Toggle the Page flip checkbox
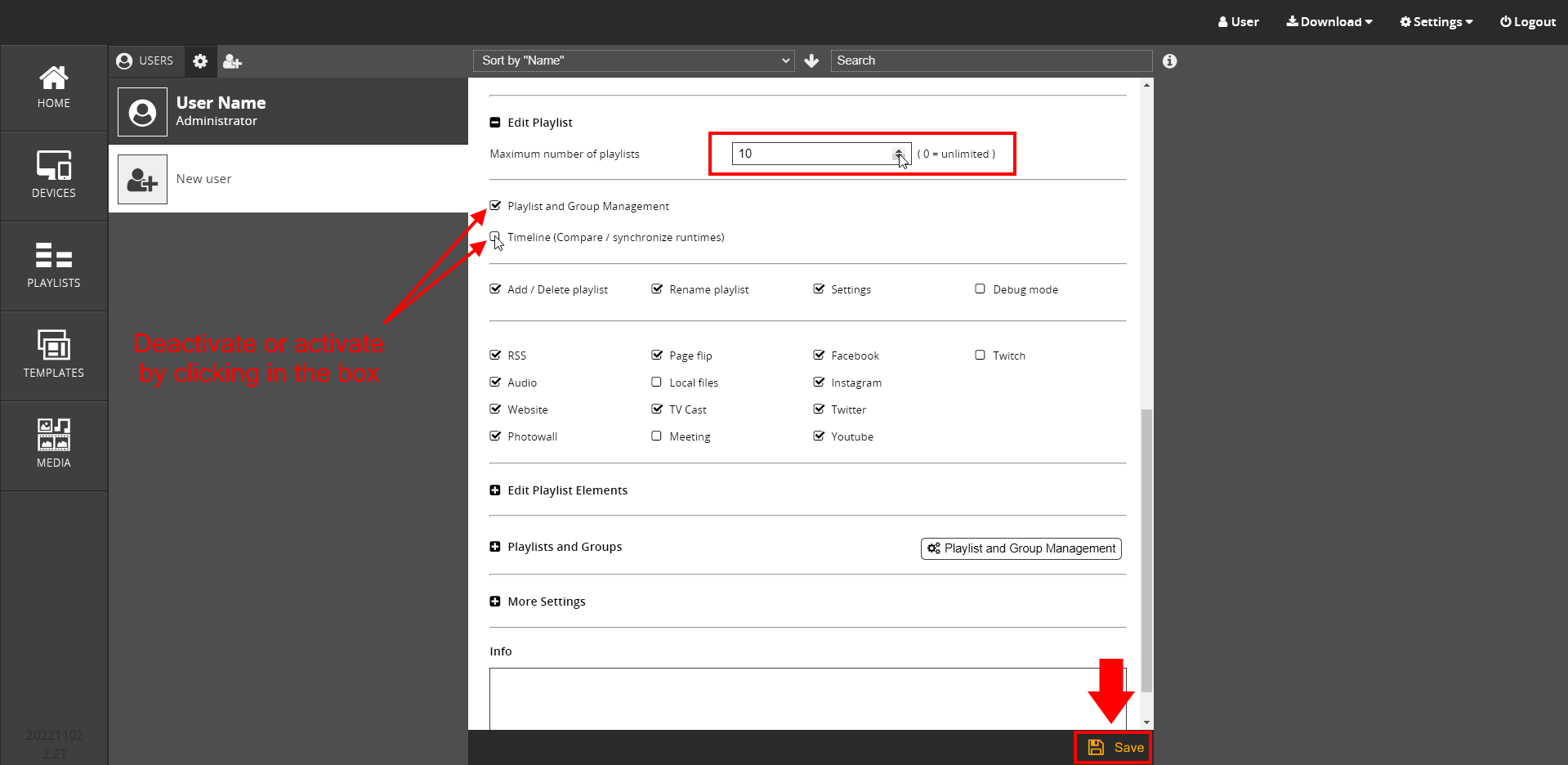1568x765 pixels. [x=657, y=356]
